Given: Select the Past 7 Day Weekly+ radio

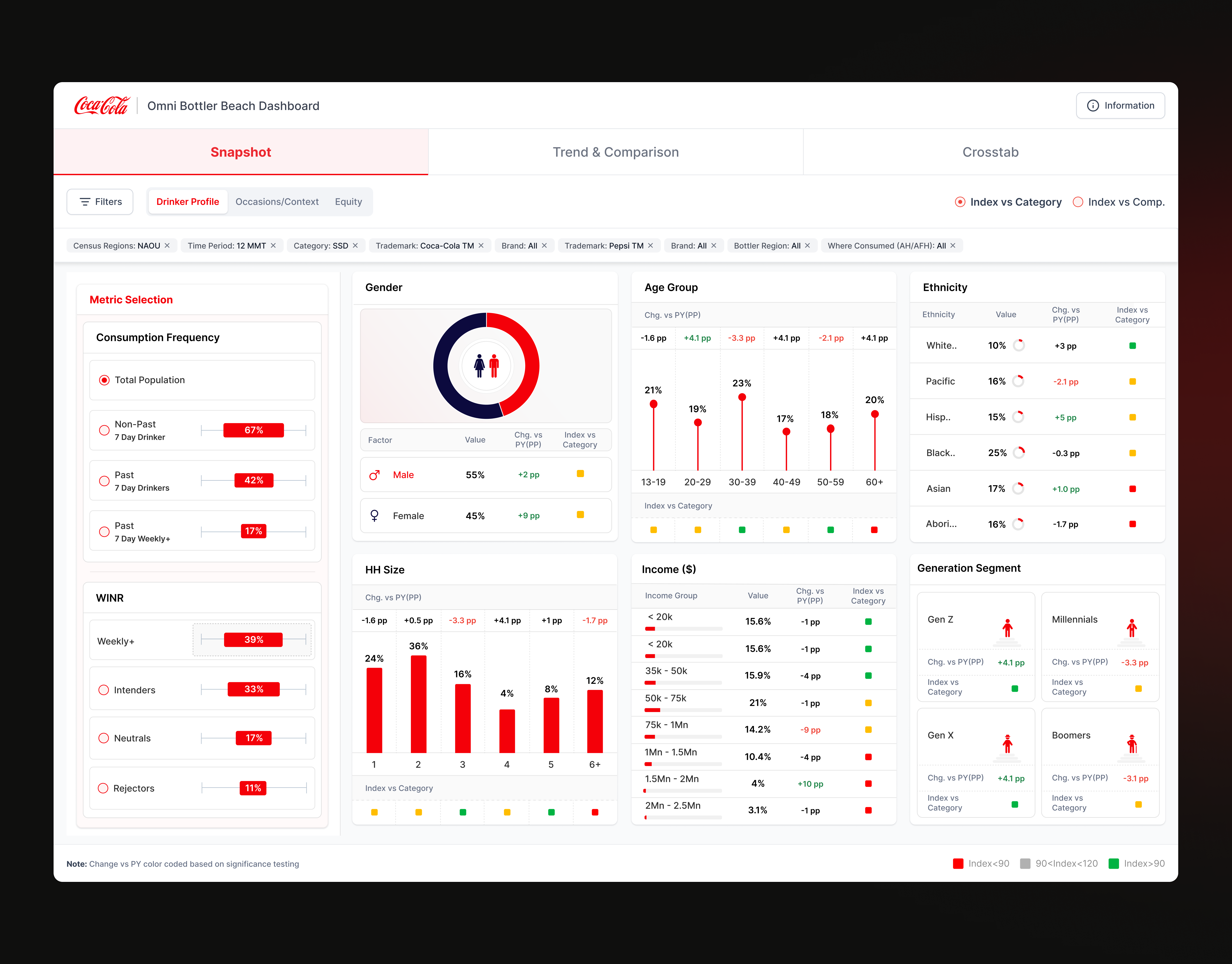Looking at the screenshot, I should click(x=104, y=532).
